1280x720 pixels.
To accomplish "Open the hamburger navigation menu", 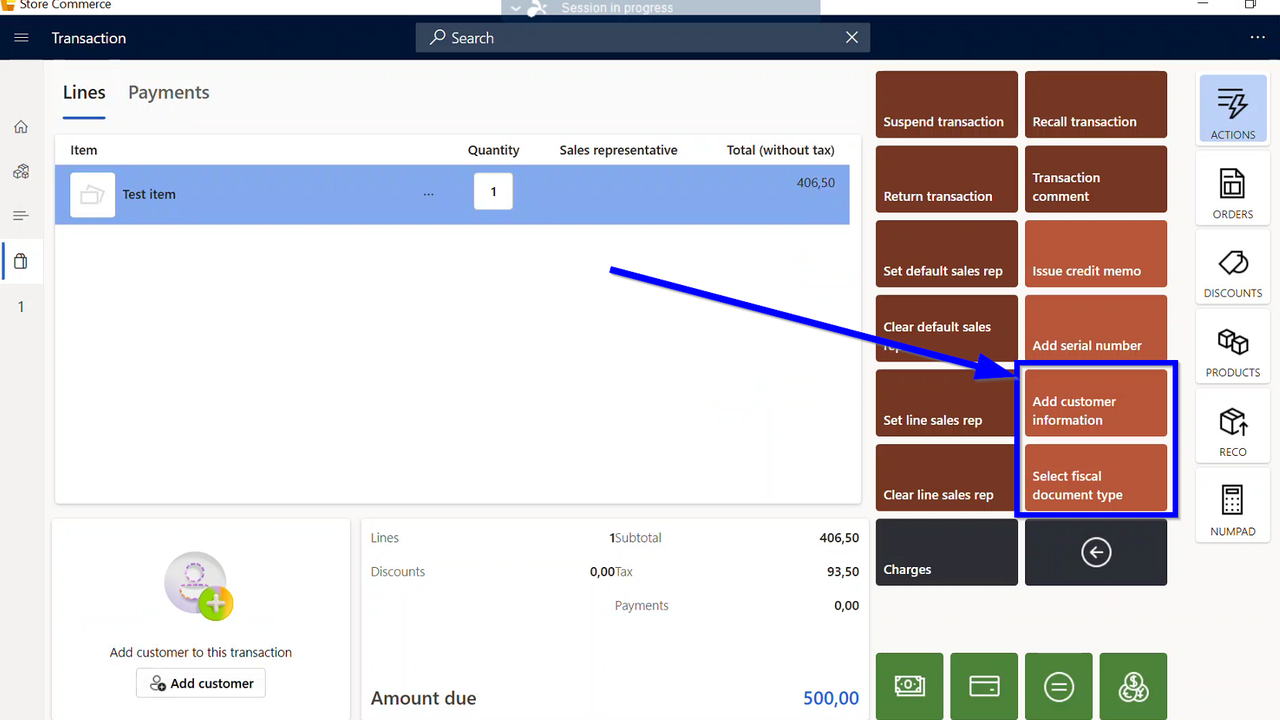I will [x=22, y=38].
